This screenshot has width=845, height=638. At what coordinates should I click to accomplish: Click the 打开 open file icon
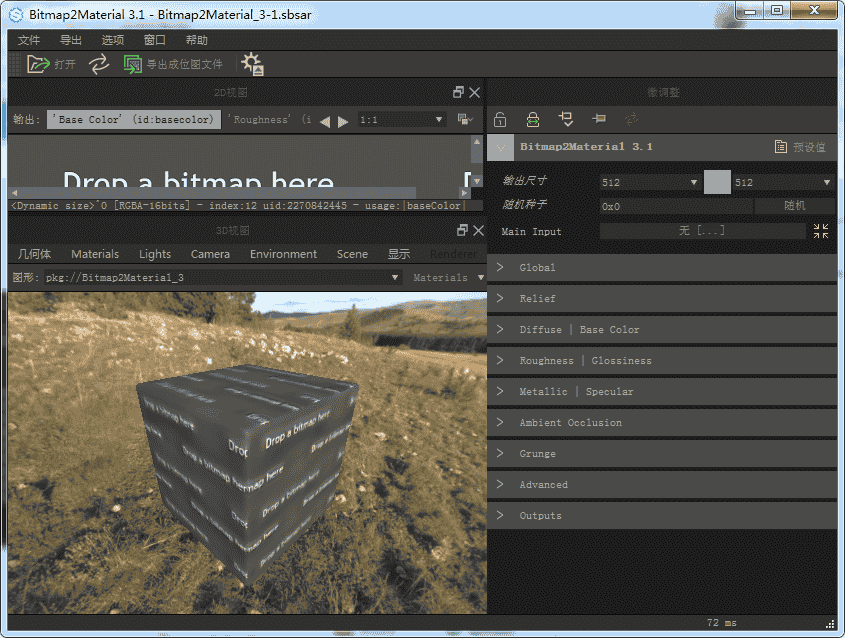(x=38, y=64)
